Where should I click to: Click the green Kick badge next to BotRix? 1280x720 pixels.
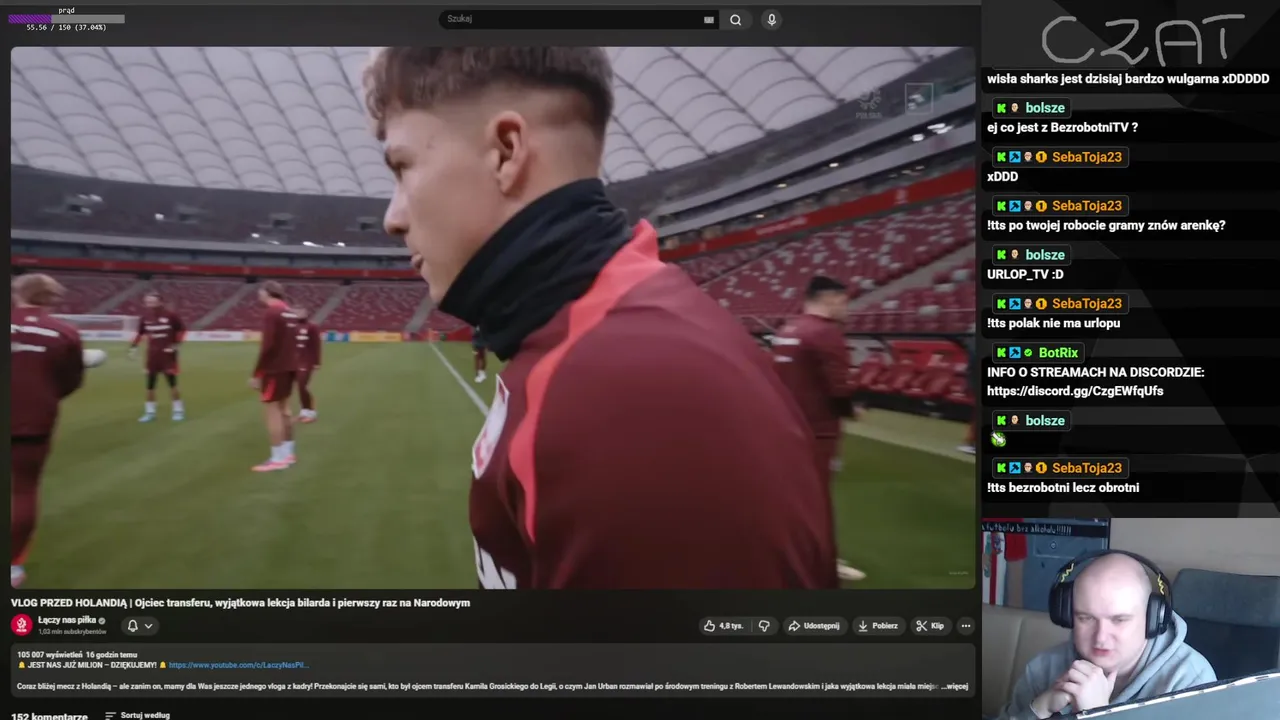click(1001, 353)
